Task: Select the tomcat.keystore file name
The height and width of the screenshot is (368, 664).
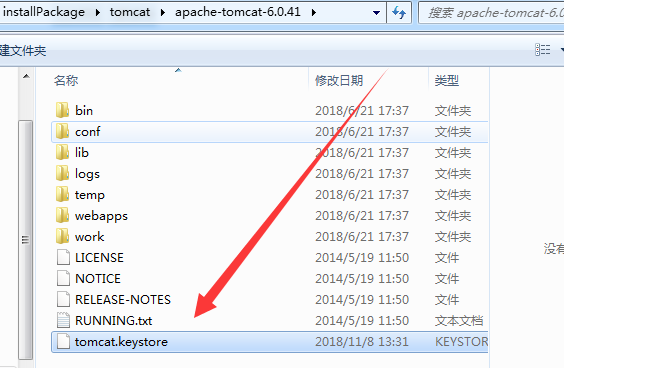Action: [121, 342]
